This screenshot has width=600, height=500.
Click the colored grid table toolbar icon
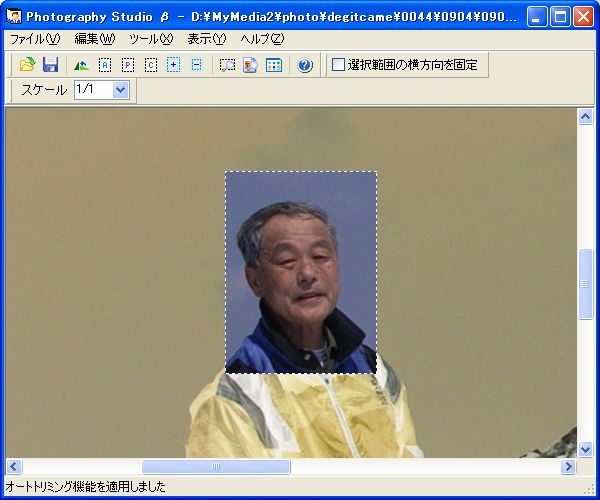point(273,65)
